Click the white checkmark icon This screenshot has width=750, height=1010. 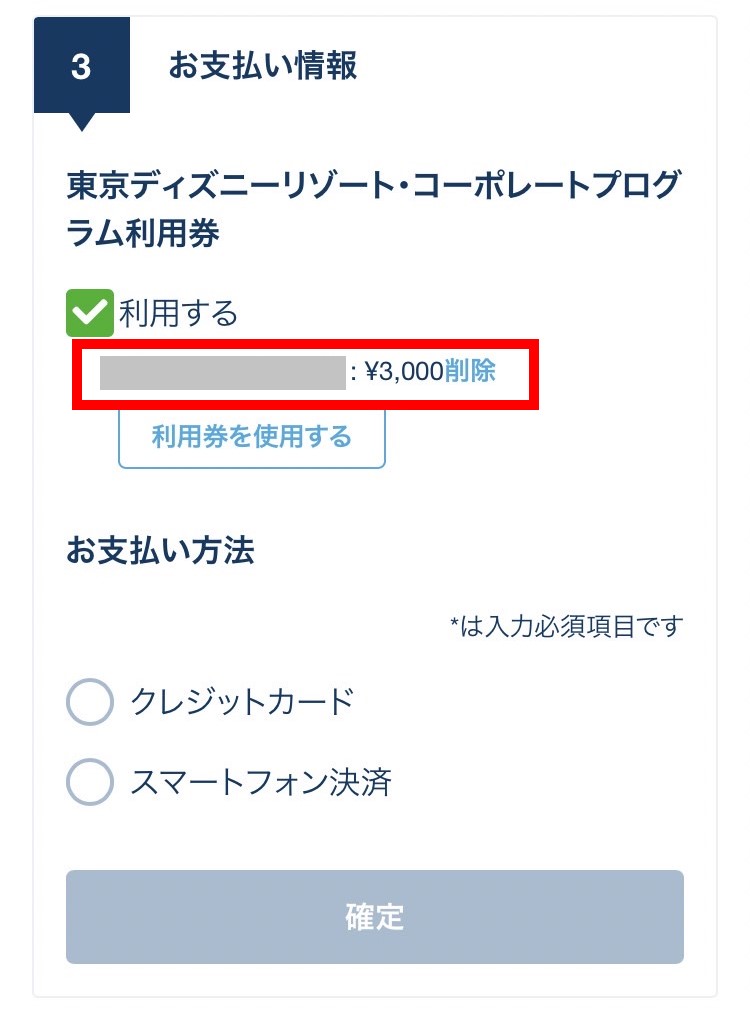(91, 313)
